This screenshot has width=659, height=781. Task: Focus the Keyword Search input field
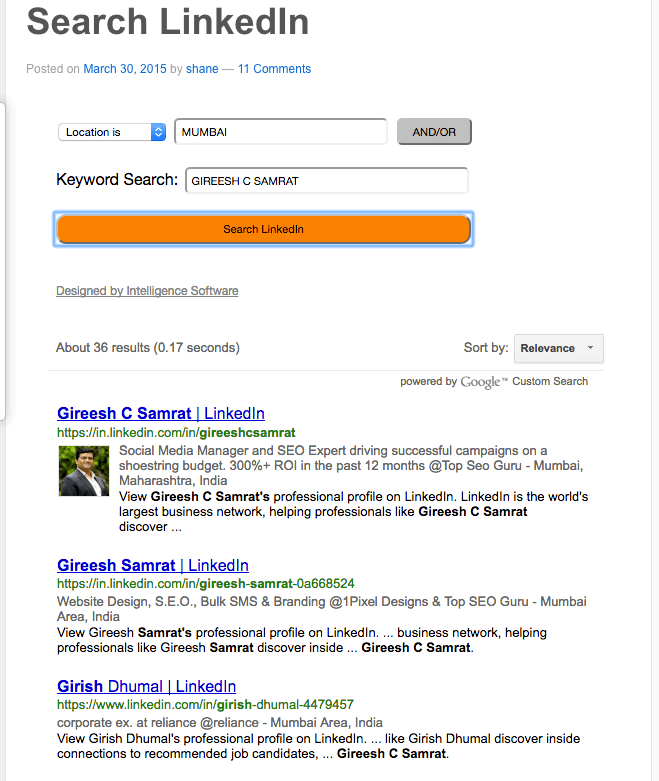[x=326, y=180]
